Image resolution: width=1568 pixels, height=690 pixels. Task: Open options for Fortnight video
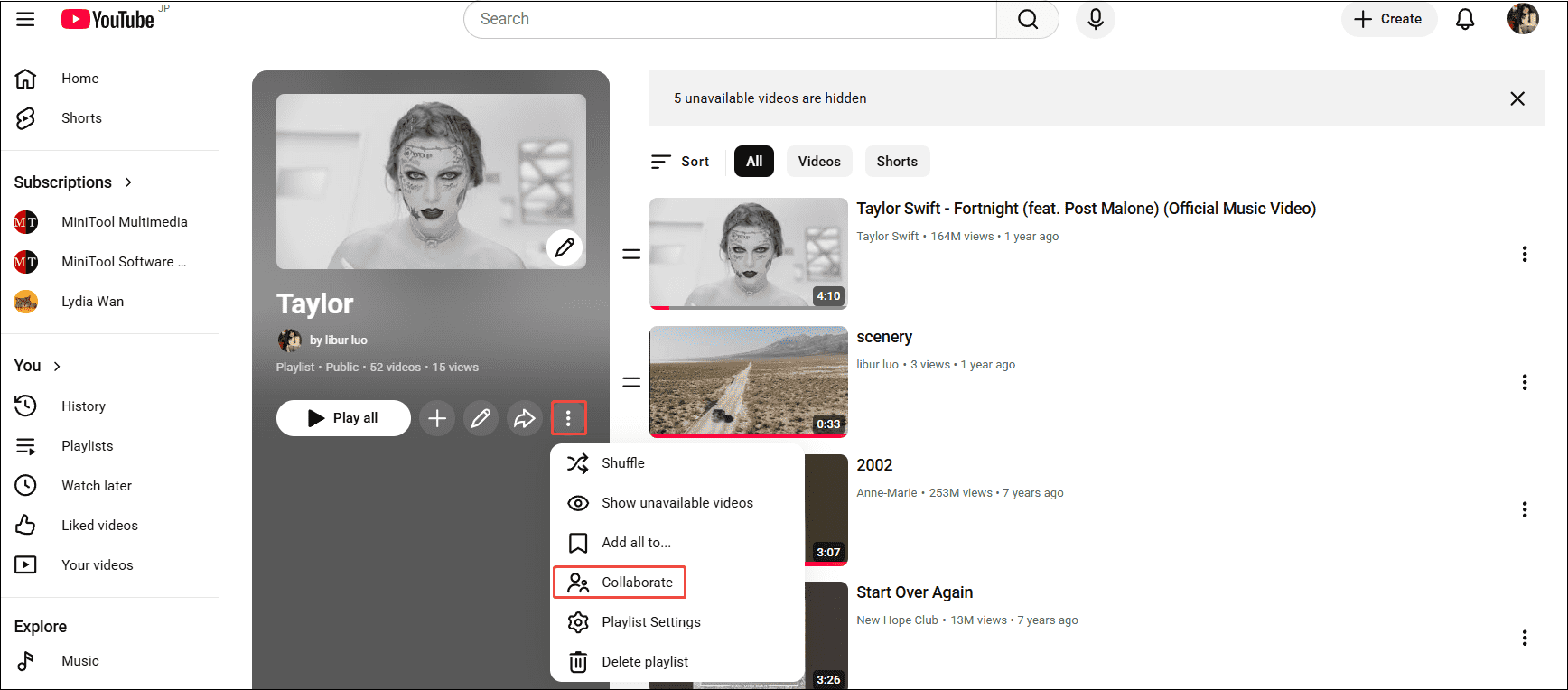[x=1525, y=254]
